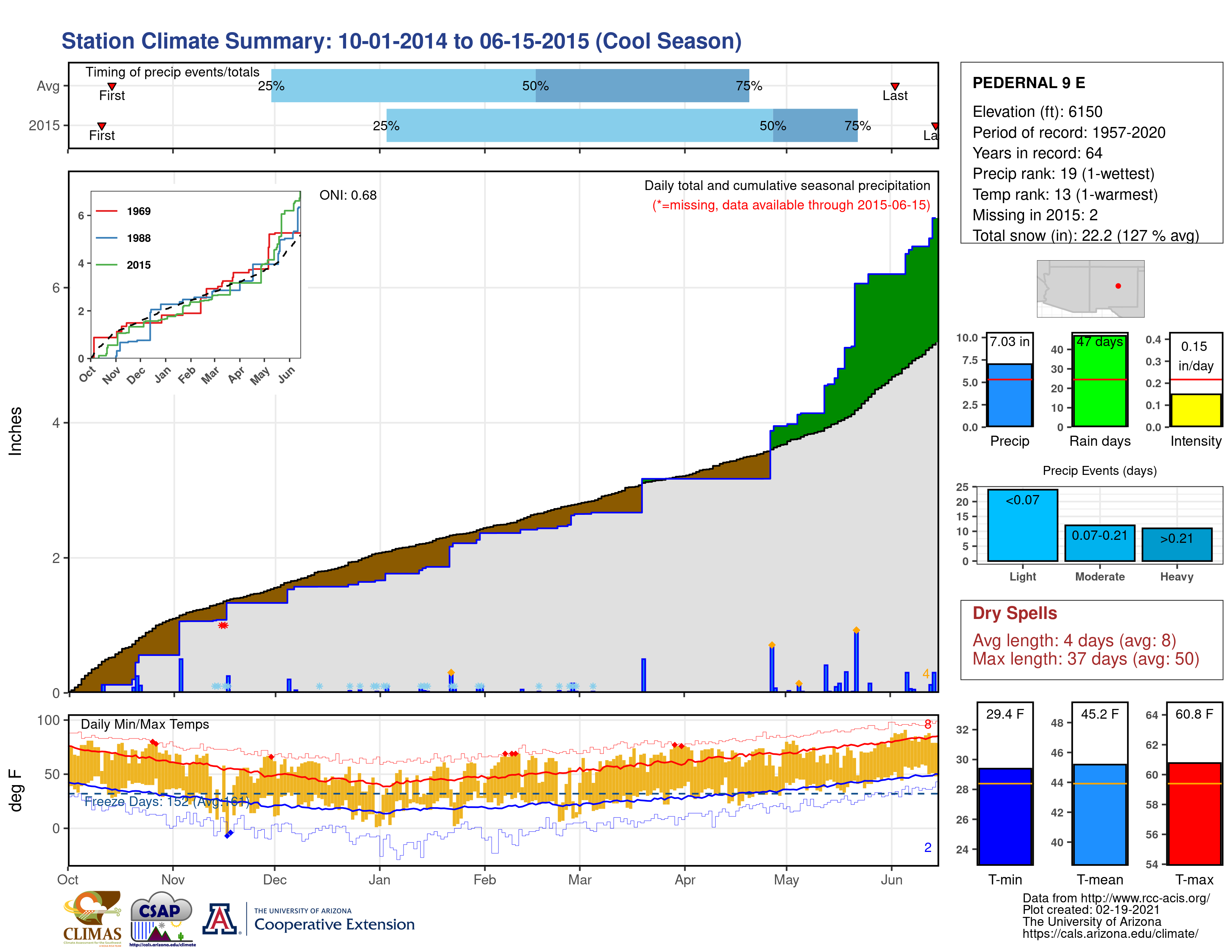Image resolution: width=1232 pixels, height=952 pixels.
Task: Click the Light <0.07 precip events bar
Action: click(1023, 525)
